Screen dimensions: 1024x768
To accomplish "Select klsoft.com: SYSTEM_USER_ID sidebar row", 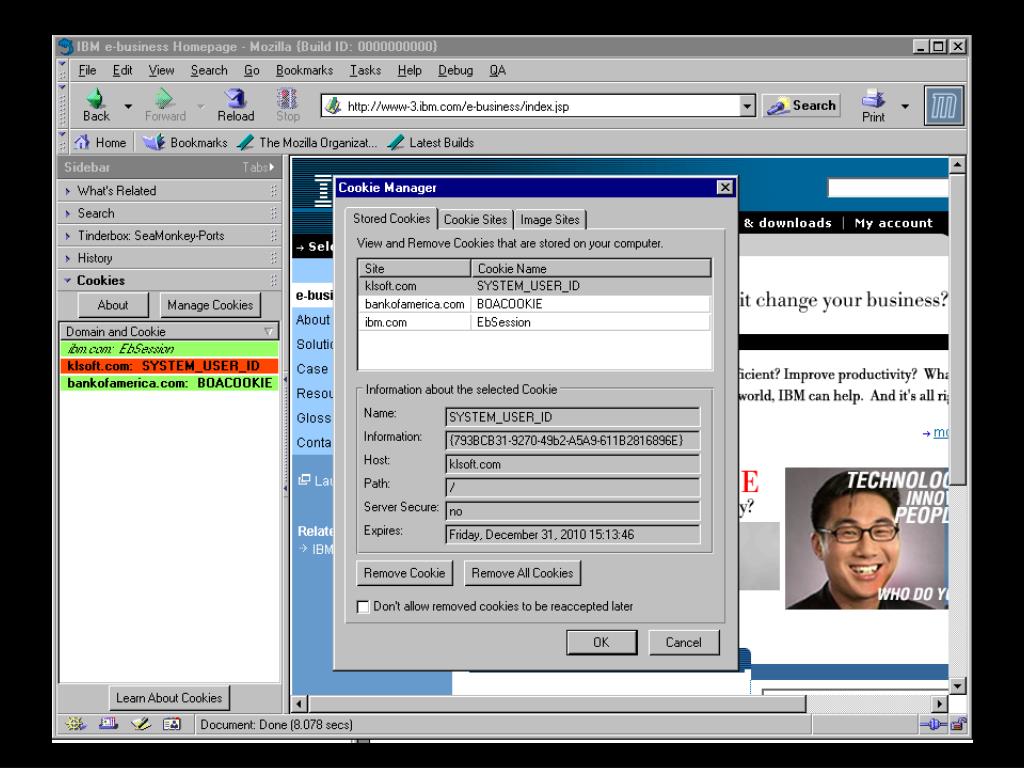I will pos(169,366).
